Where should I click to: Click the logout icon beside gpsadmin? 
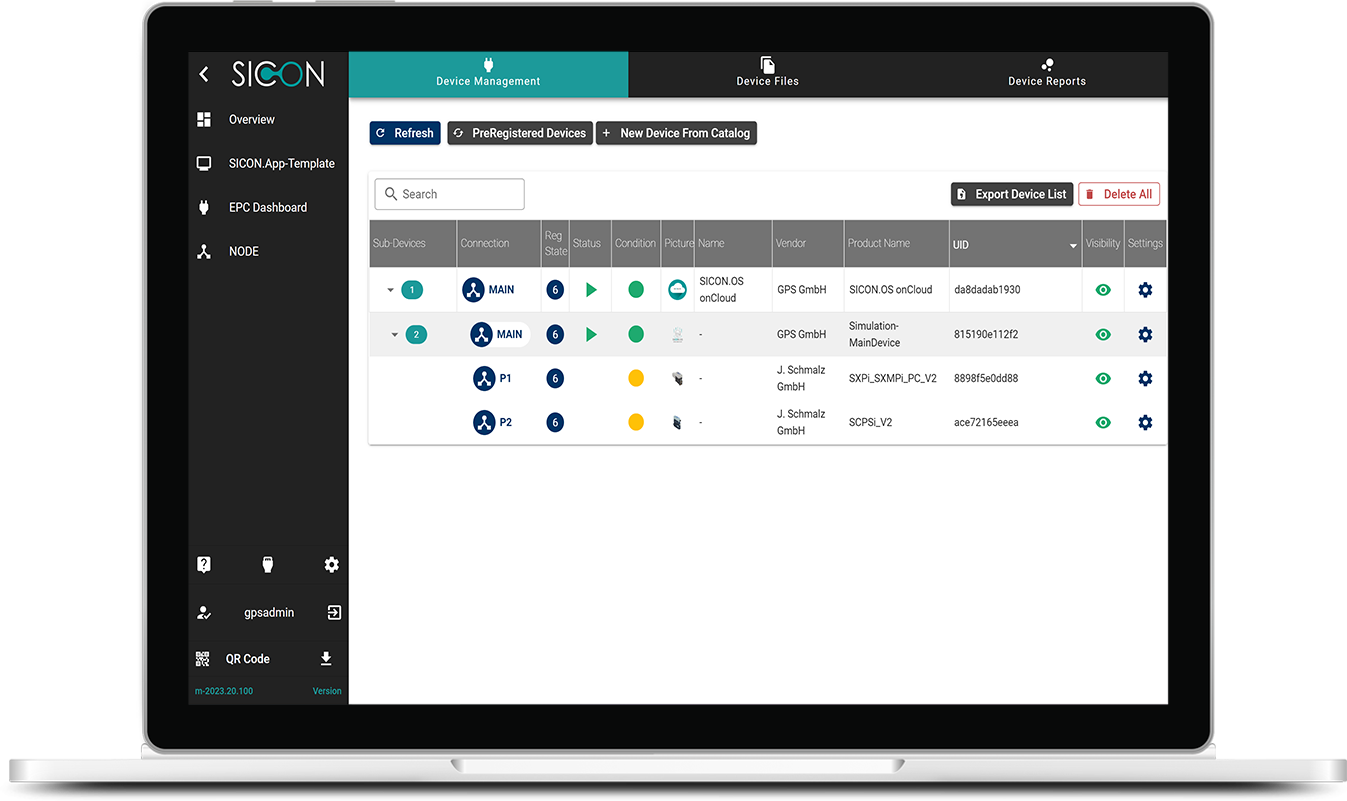pos(334,612)
